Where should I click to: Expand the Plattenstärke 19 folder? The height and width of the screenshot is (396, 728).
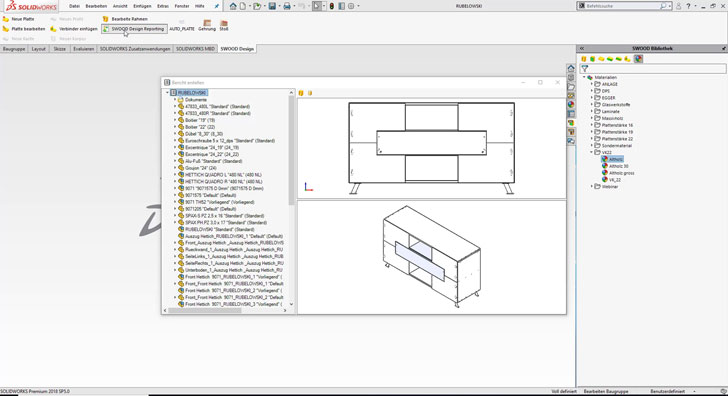(x=592, y=132)
